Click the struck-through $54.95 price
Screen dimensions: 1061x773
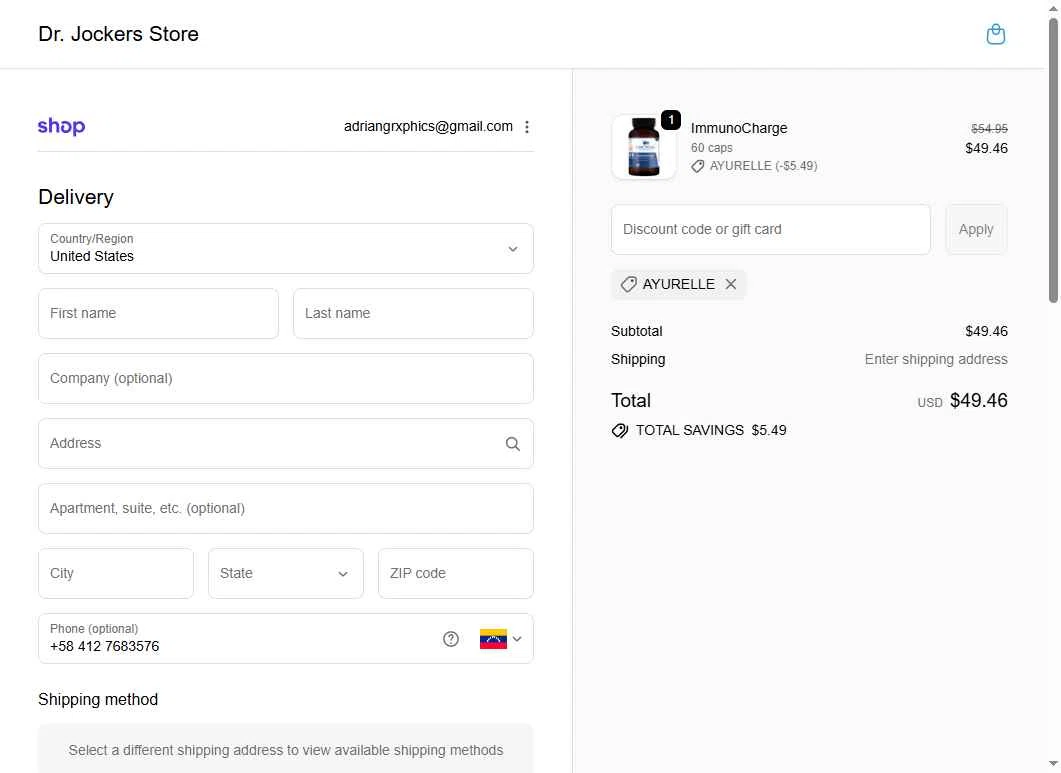click(989, 128)
